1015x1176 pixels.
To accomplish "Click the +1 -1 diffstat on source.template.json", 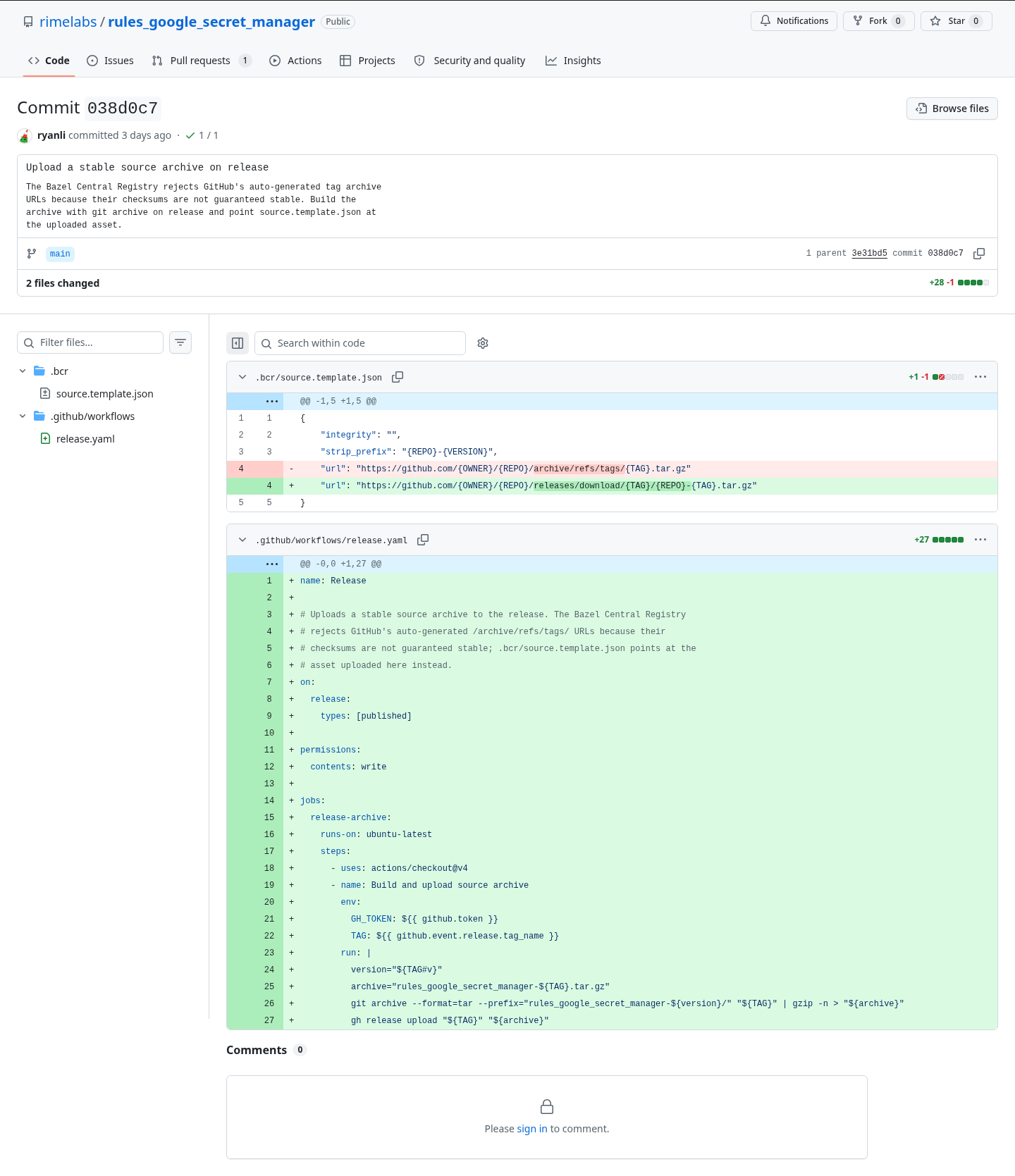I will coord(936,377).
